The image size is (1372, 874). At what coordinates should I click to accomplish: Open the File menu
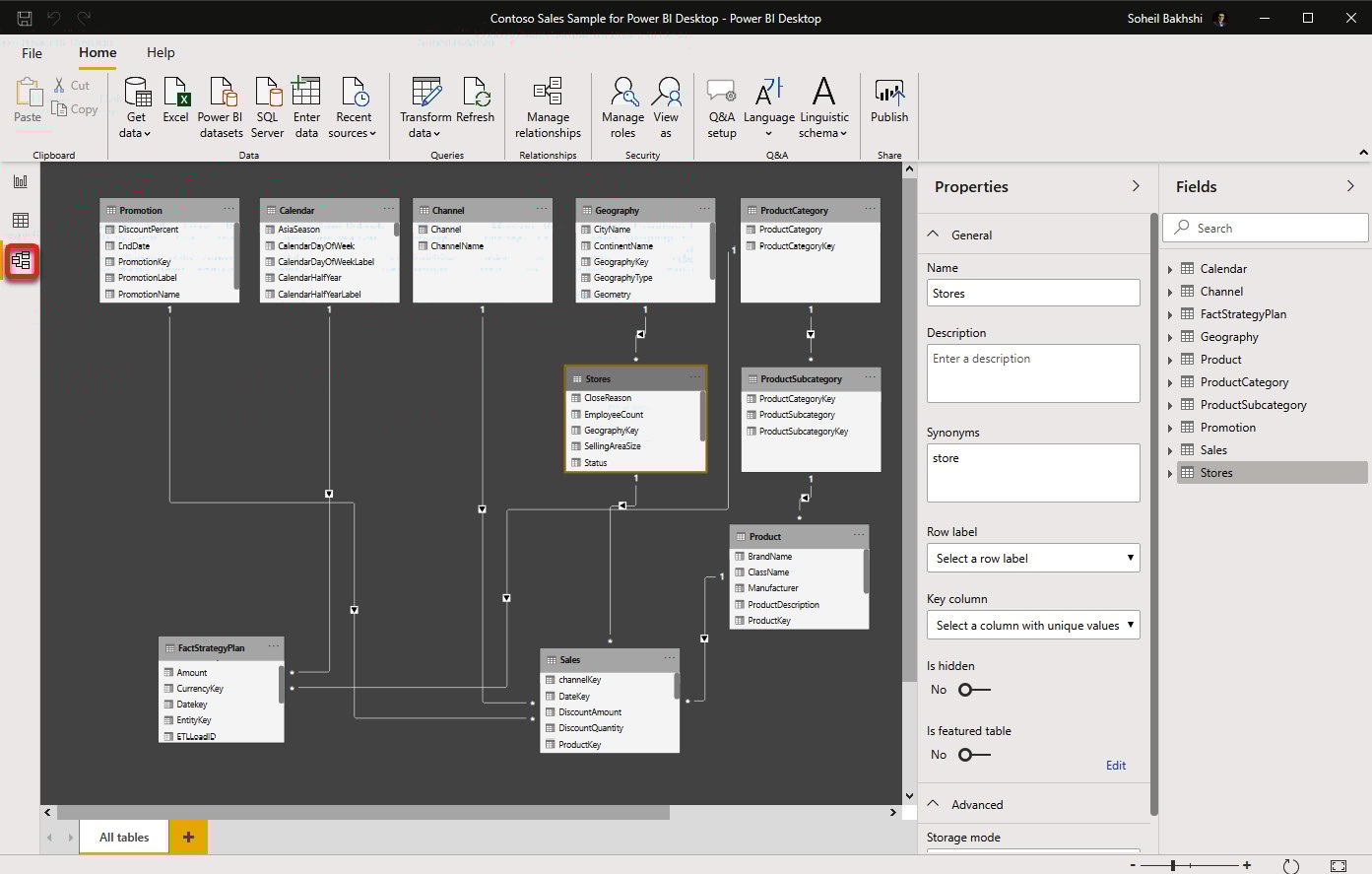tap(33, 53)
